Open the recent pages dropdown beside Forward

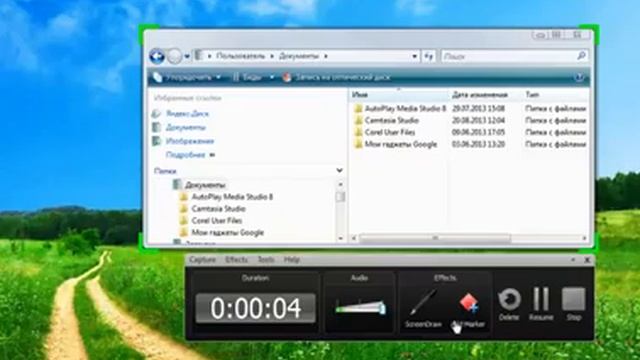[x=187, y=56]
